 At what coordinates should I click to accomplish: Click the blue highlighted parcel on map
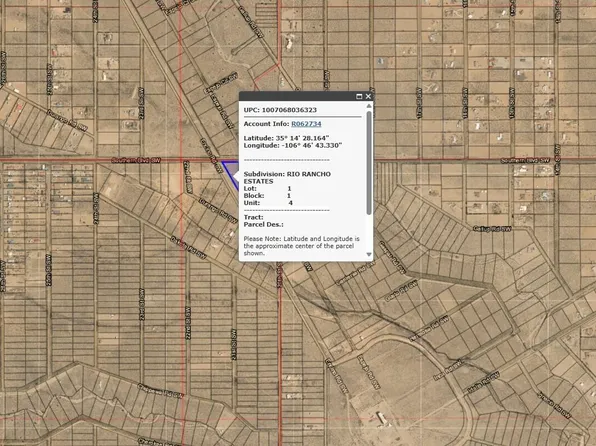tap(230, 170)
